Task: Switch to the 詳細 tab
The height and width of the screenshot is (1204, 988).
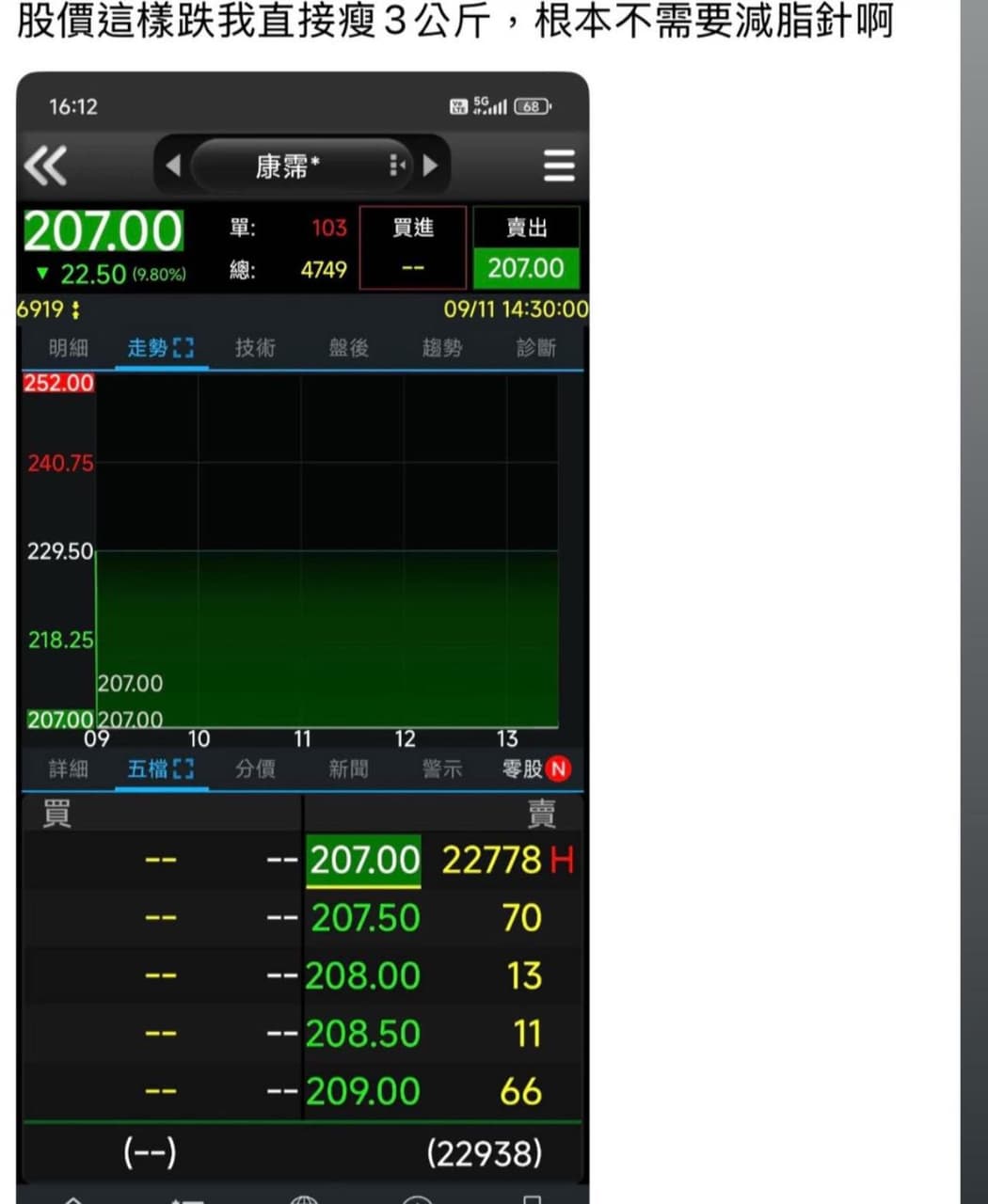Action: [x=68, y=769]
